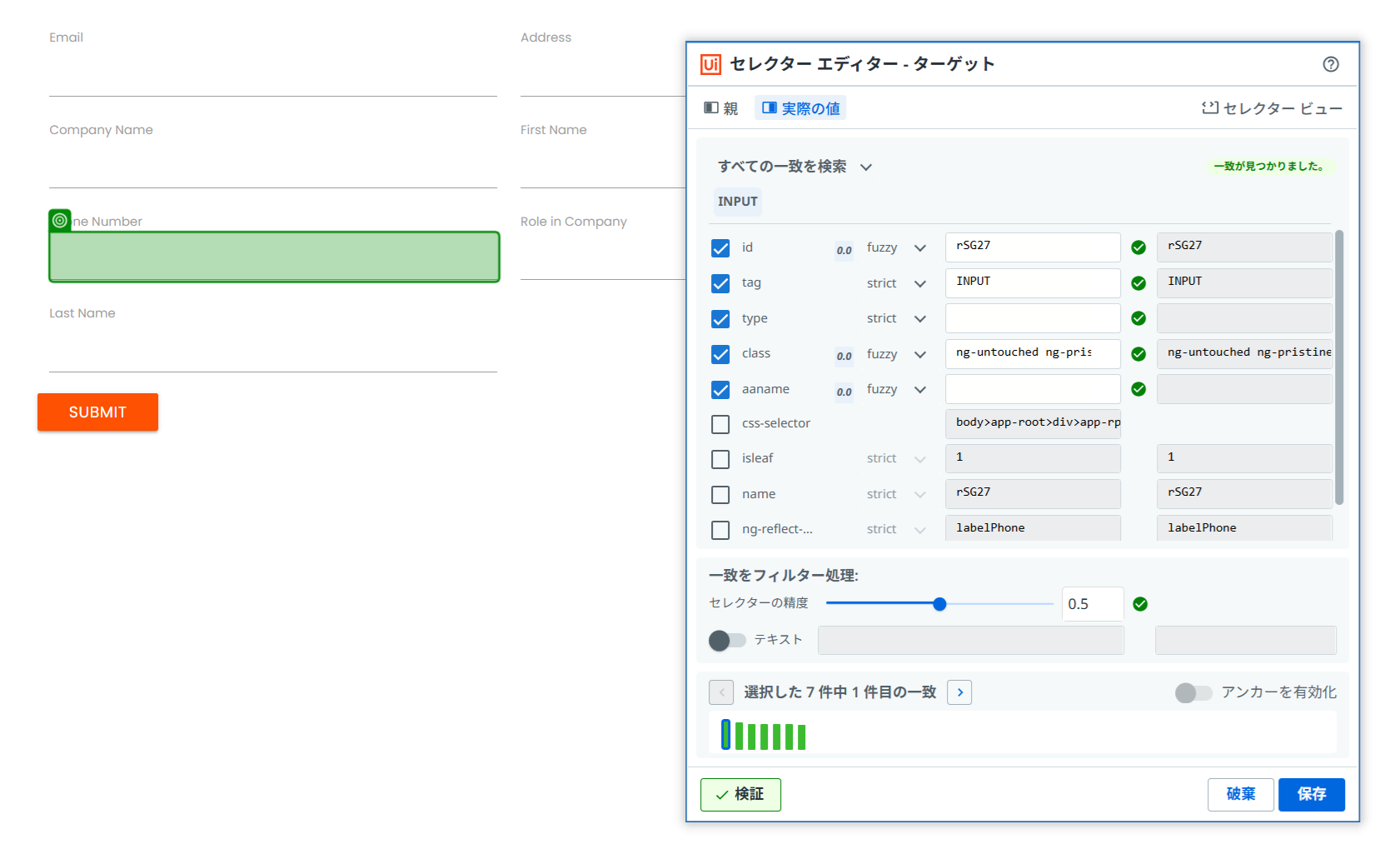Click the セレクターの精度 slider handle
Image resolution: width=1400 pixels, height=854 pixels.
click(x=939, y=604)
